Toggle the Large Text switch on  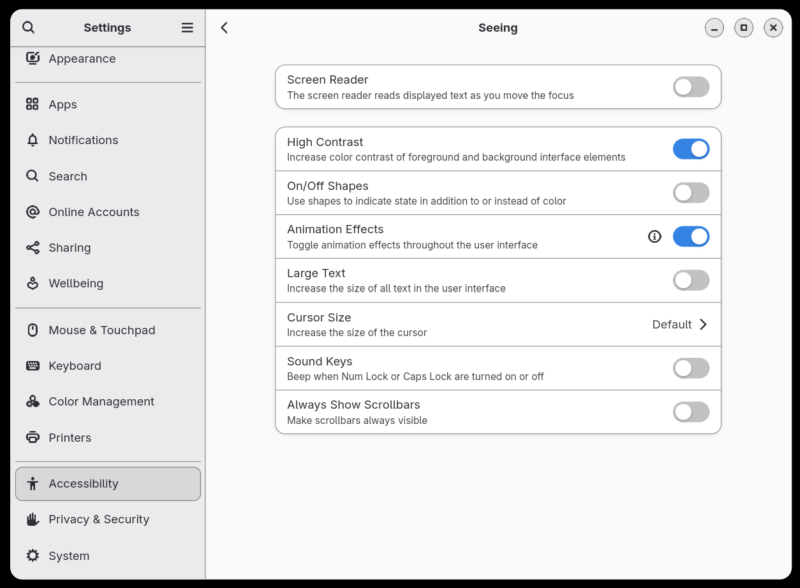click(x=690, y=280)
